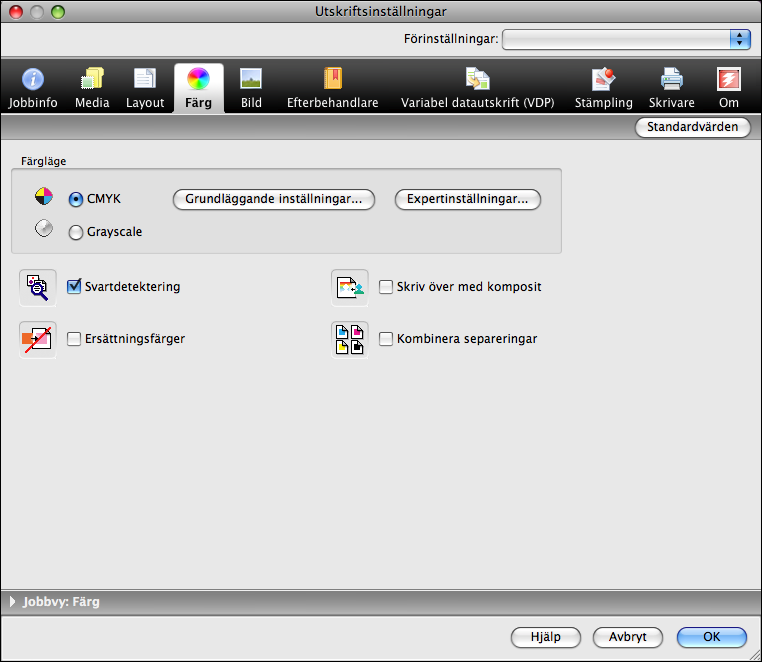The image size is (762, 662).
Task: Click the Hjälp button
Action: 546,637
